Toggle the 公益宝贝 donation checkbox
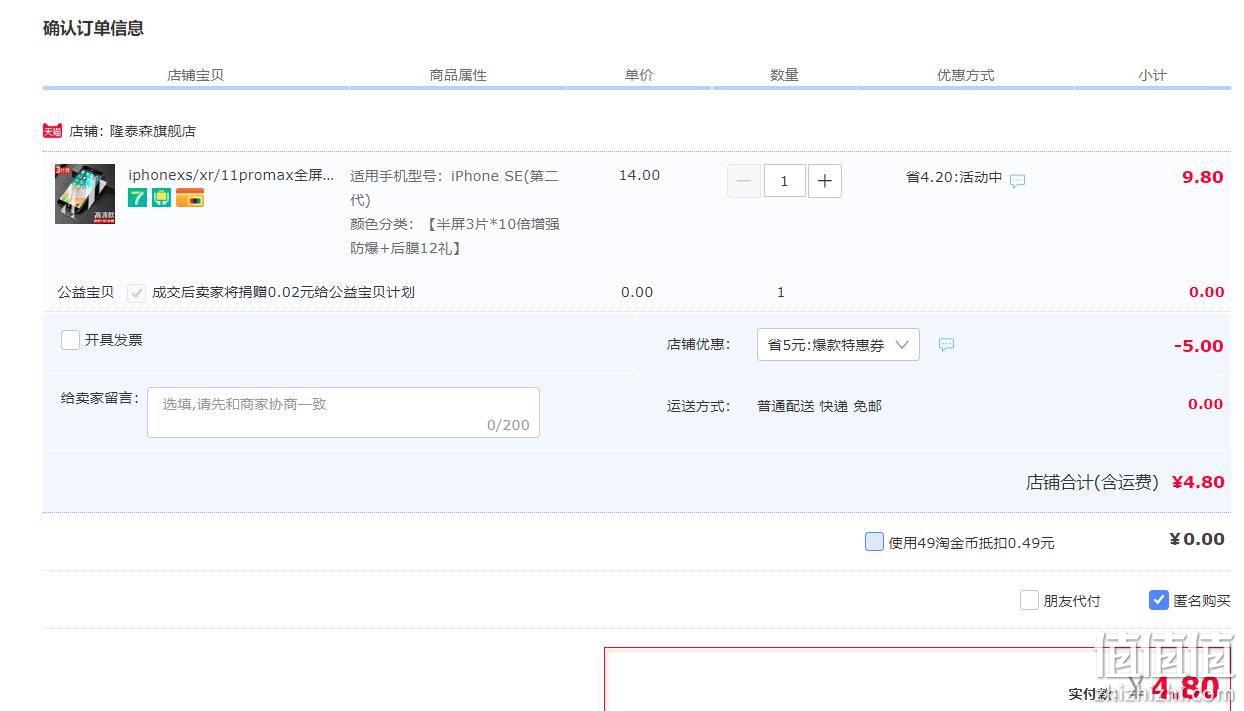This screenshot has width=1244, height=711. (136, 293)
